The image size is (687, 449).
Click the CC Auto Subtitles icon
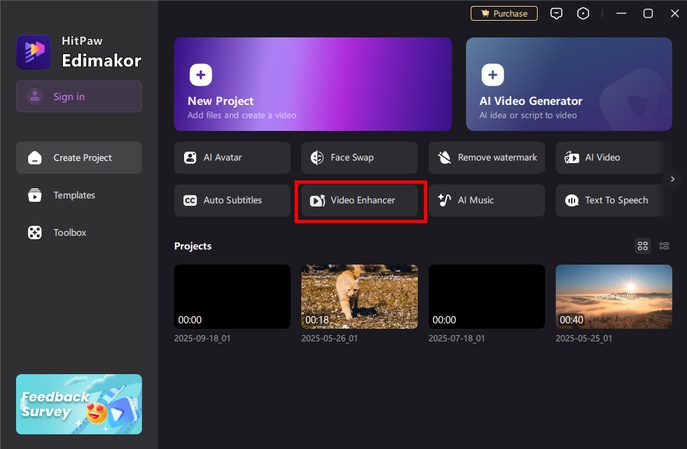coord(190,201)
